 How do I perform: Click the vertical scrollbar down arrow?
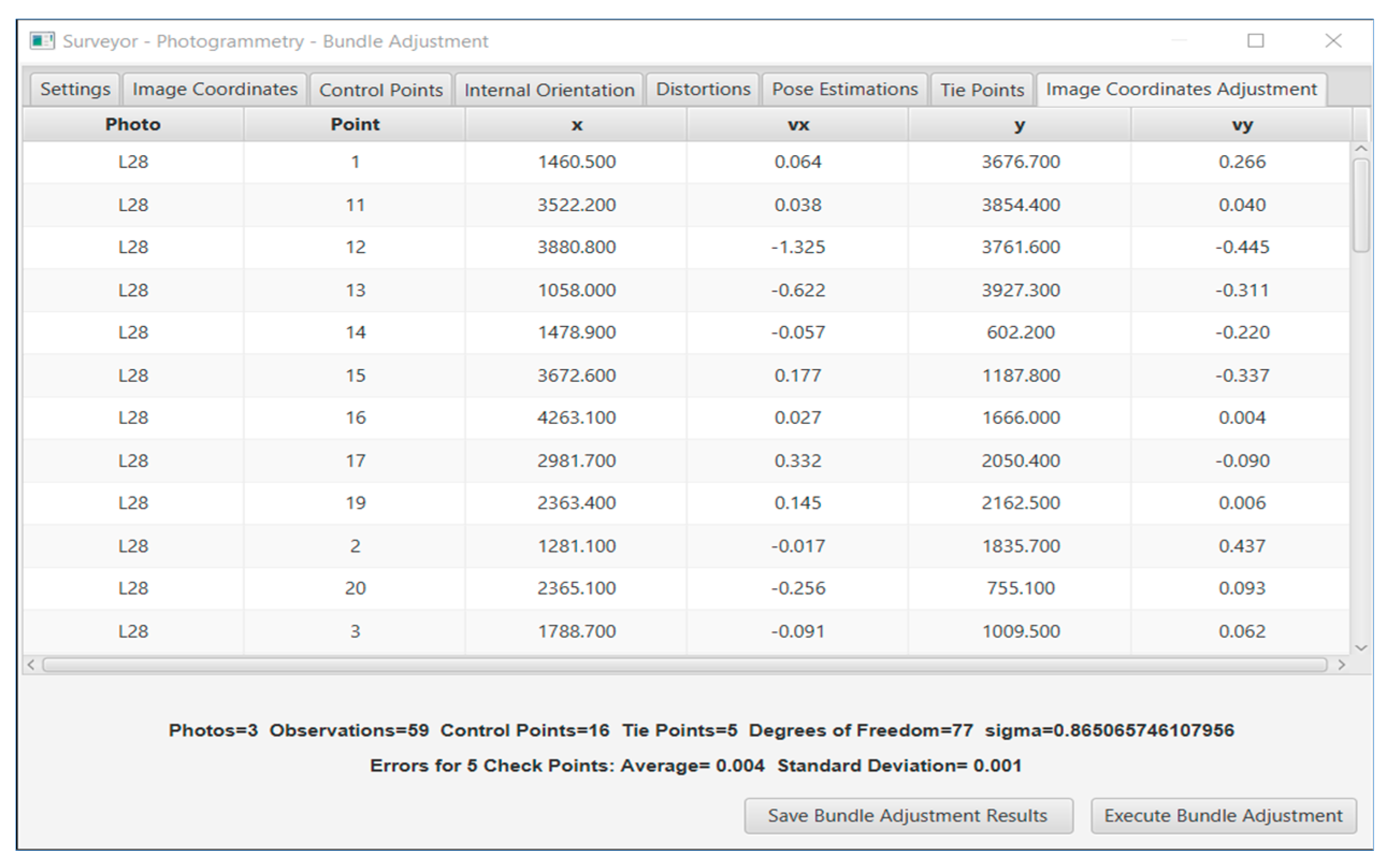pyautogui.click(x=1361, y=648)
